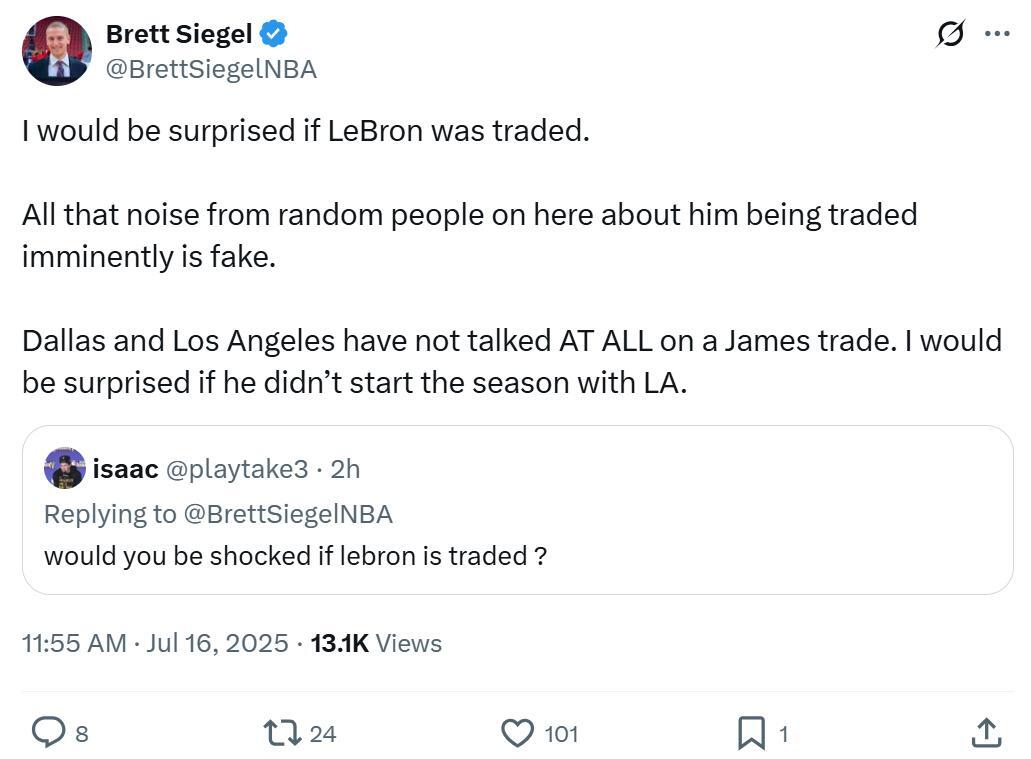Click the reply speech bubble icon

(48, 734)
